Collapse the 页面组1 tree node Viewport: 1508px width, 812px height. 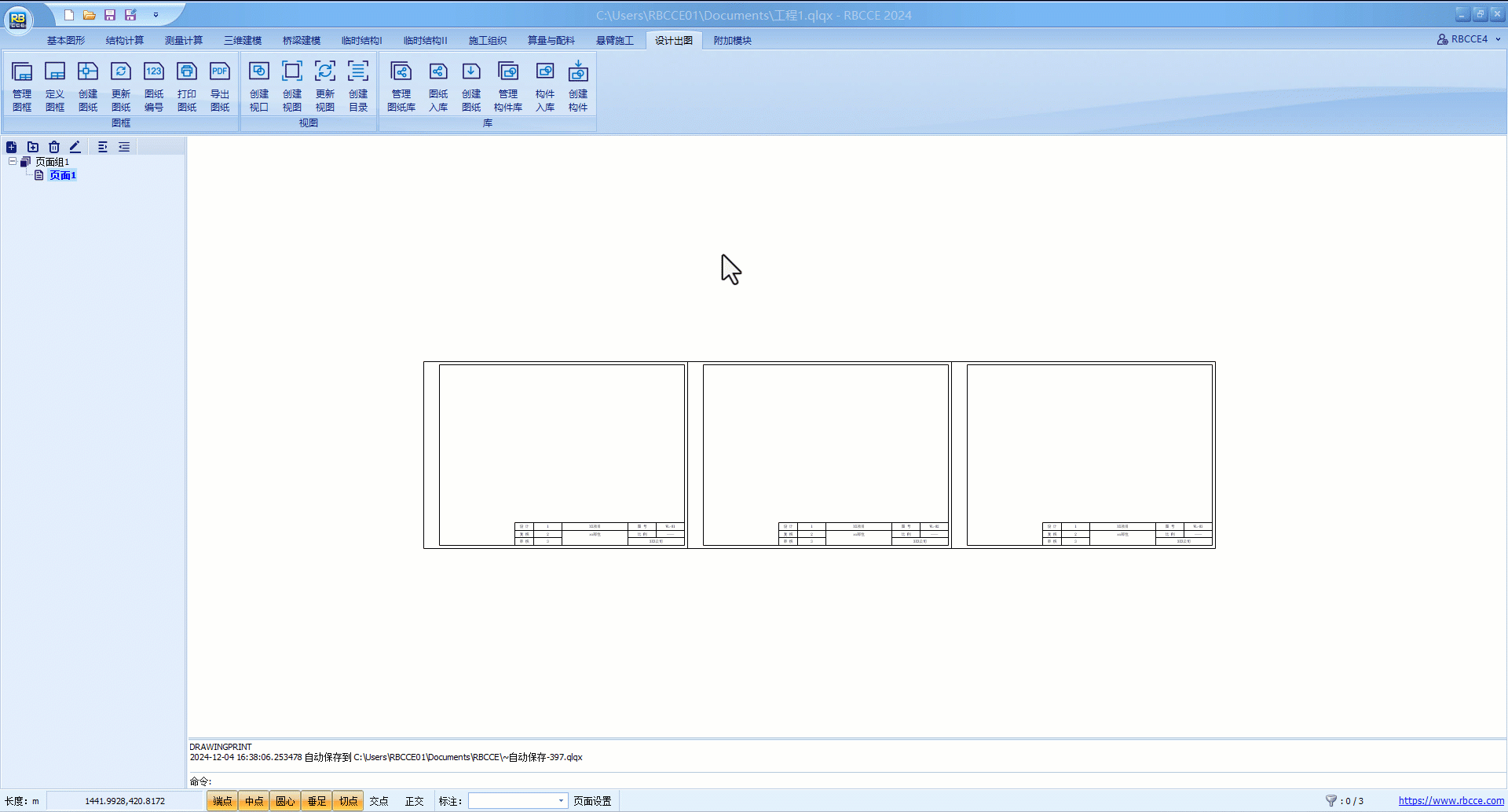[x=13, y=162]
